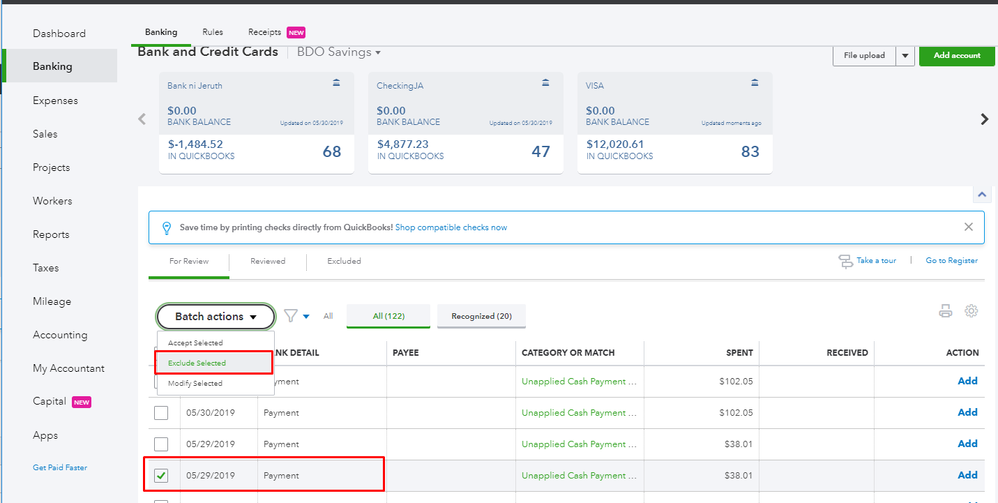Click the Add account button
Image resolution: width=998 pixels, height=503 pixels.
click(957, 56)
